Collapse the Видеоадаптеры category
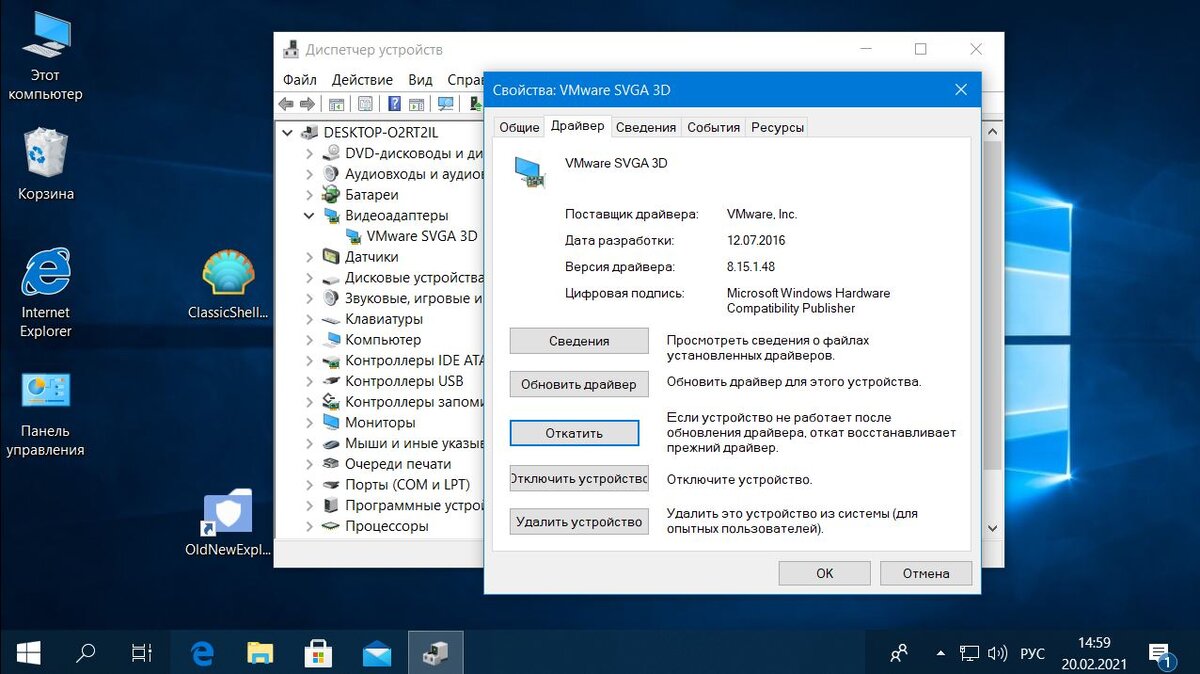The image size is (1200, 674). pyautogui.click(x=309, y=215)
